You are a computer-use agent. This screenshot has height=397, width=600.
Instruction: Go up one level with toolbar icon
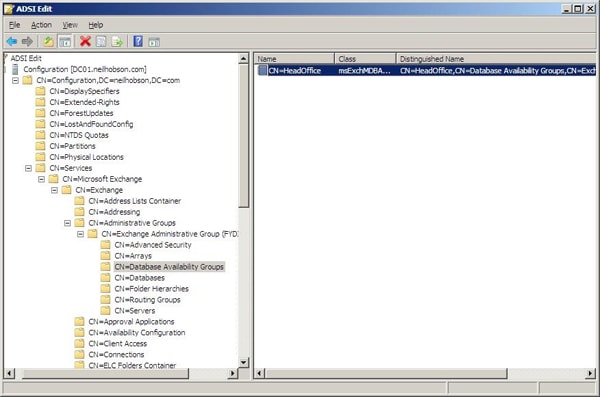pyautogui.click(x=49, y=41)
